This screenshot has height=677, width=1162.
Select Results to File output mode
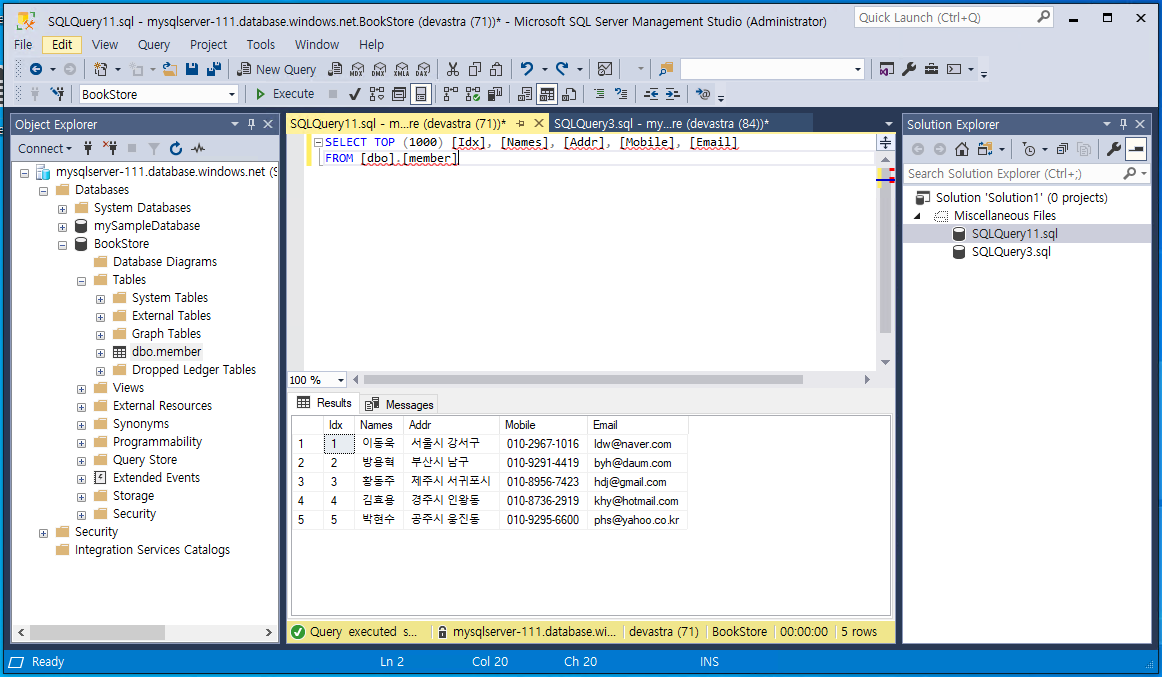point(569,94)
